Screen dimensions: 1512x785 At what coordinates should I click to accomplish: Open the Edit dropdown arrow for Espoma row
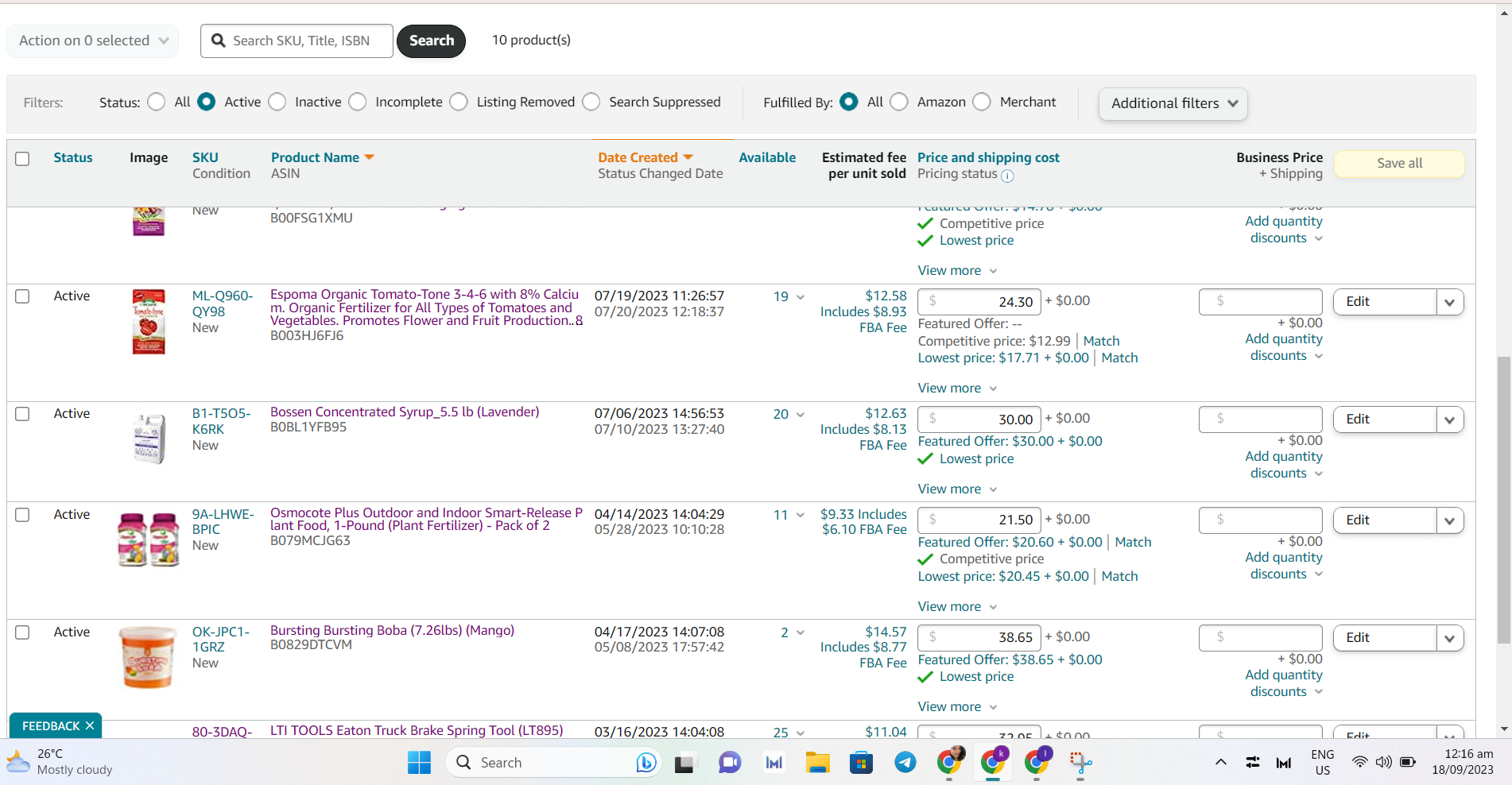pyautogui.click(x=1450, y=302)
